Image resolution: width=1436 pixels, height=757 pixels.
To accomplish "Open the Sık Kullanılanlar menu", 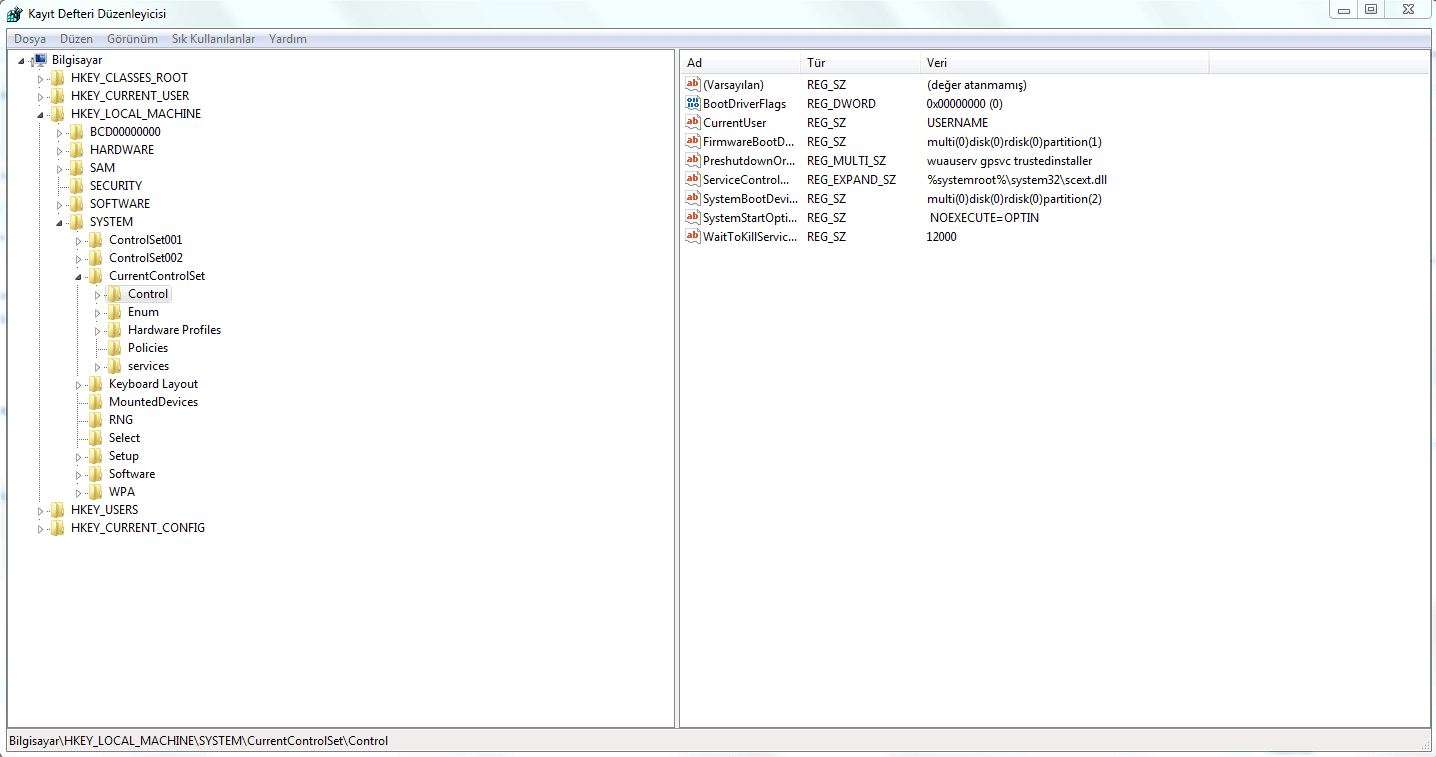I will pyautogui.click(x=213, y=39).
